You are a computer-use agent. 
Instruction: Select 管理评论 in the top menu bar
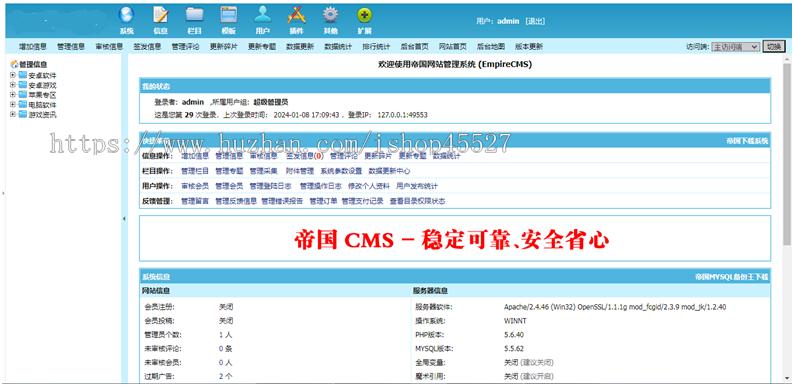click(185, 47)
